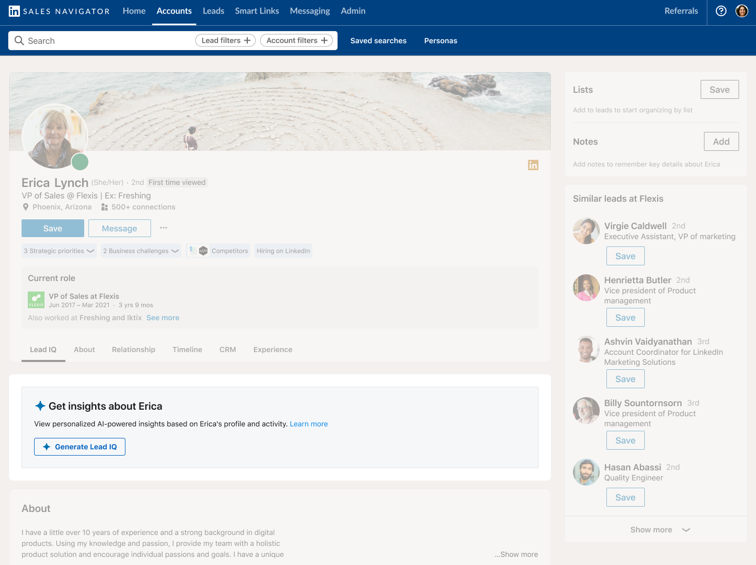Image resolution: width=756 pixels, height=565 pixels.
Task: Open the help question mark icon
Action: (x=721, y=11)
